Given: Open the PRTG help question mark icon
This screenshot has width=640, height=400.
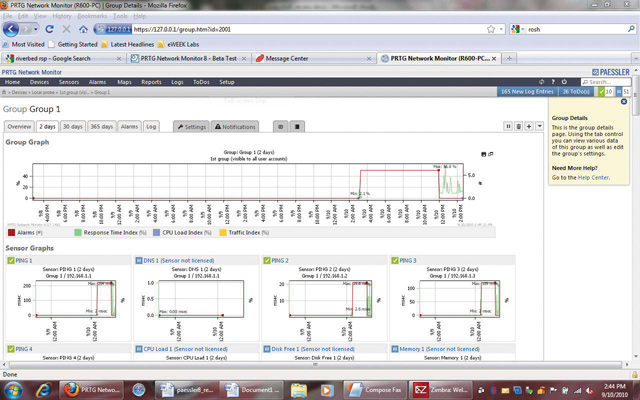Looking at the screenshot, I should click(553, 82).
